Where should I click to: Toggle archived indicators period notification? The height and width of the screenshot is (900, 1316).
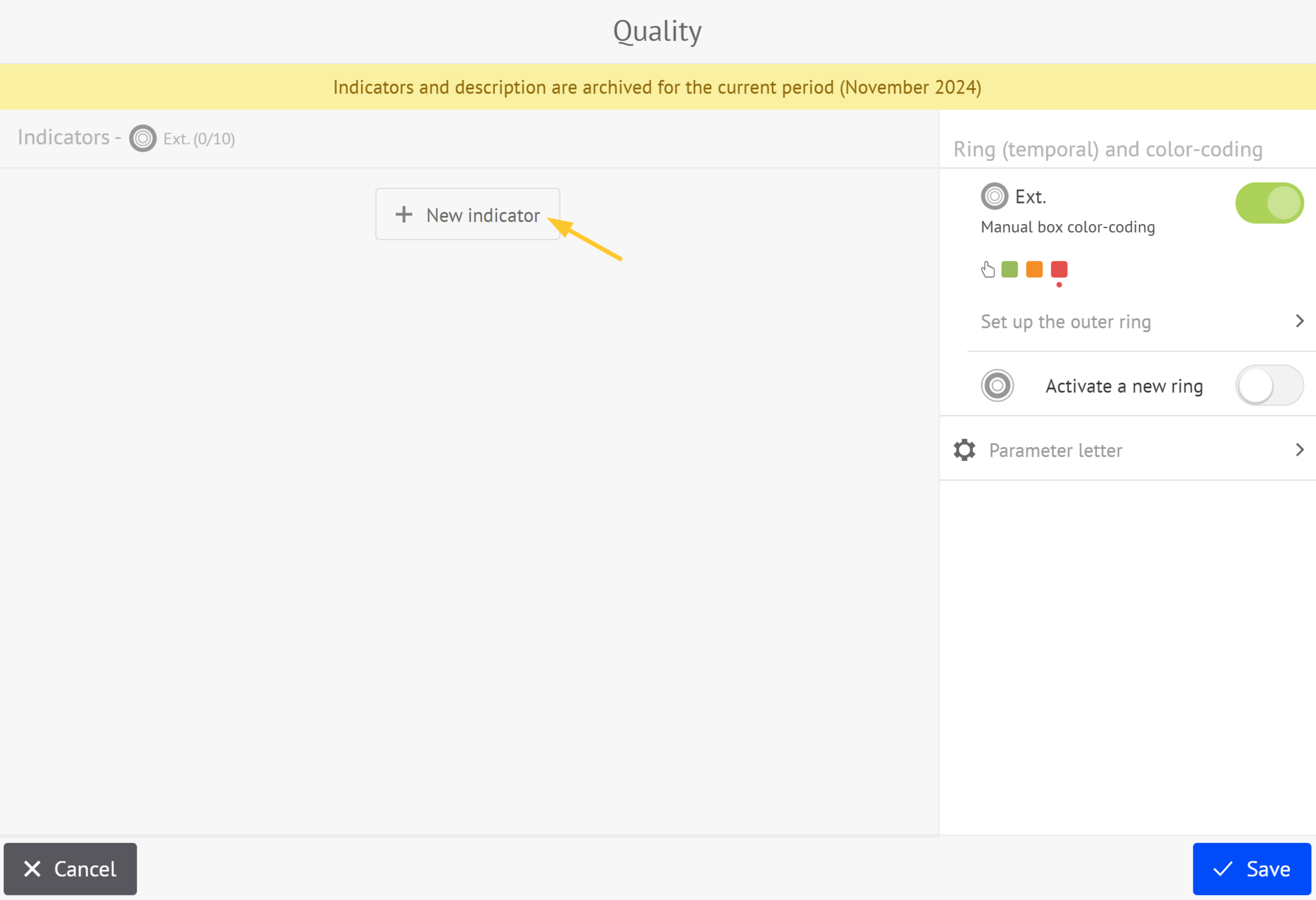pos(657,86)
